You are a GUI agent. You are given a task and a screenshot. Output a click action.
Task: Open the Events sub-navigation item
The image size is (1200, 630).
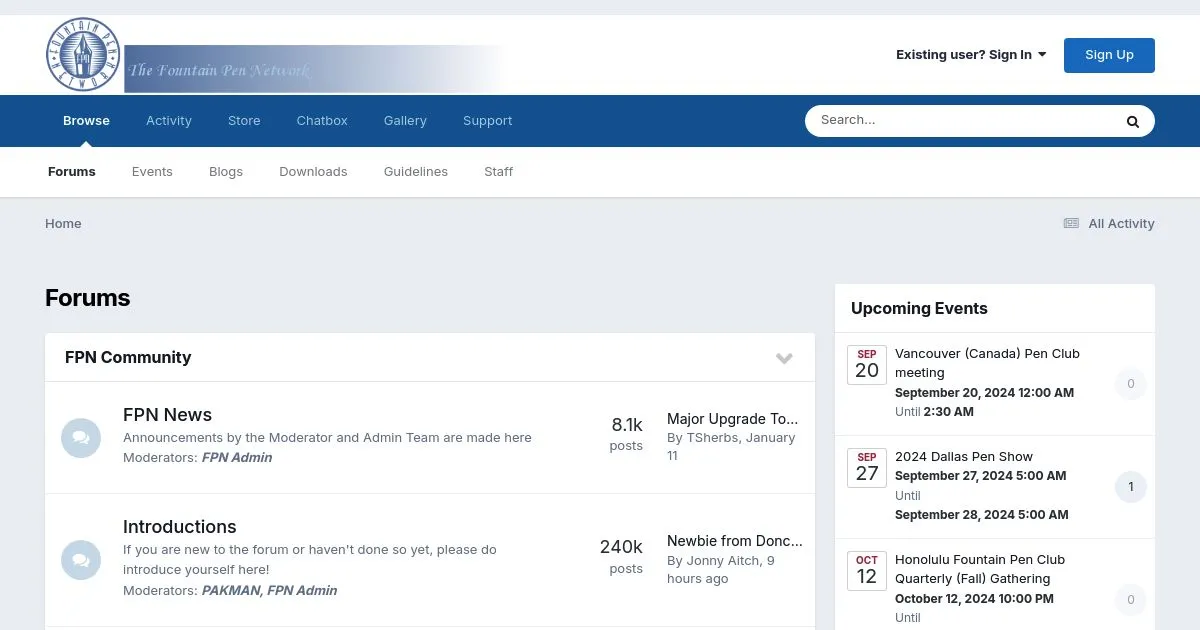[152, 172]
